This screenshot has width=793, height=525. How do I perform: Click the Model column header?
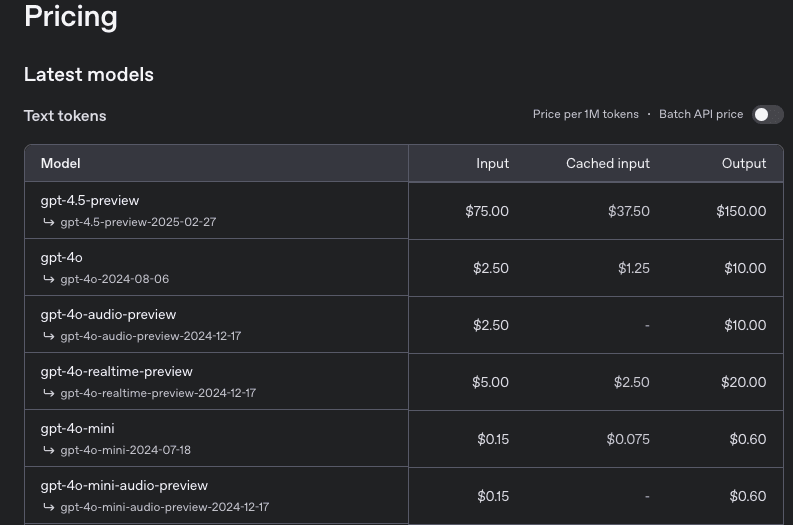point(60,163)
